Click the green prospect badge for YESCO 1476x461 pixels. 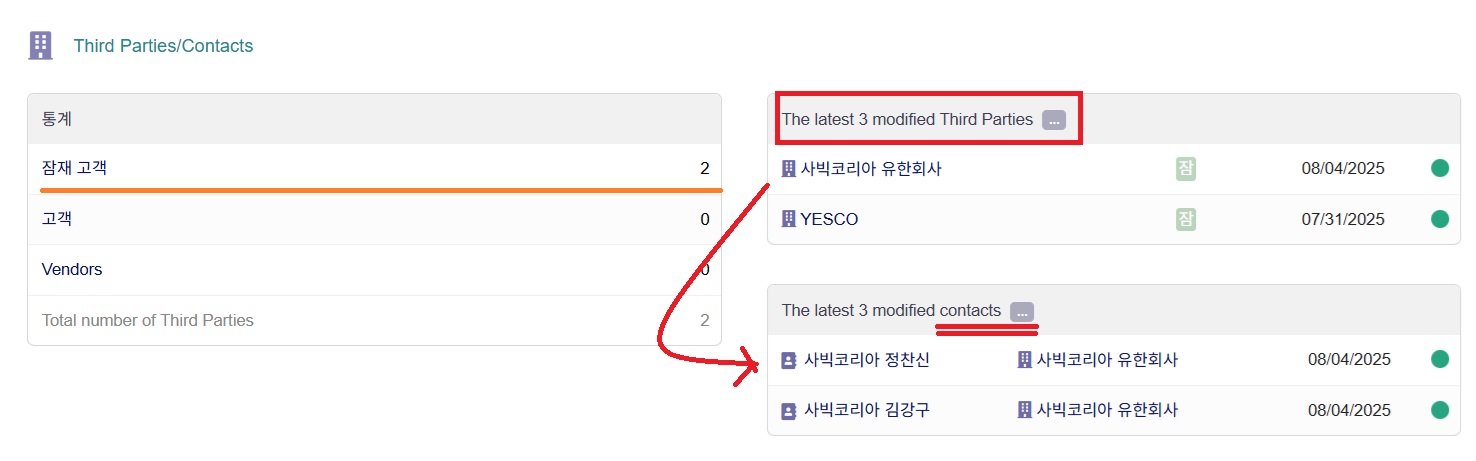tap(1186, 219)
